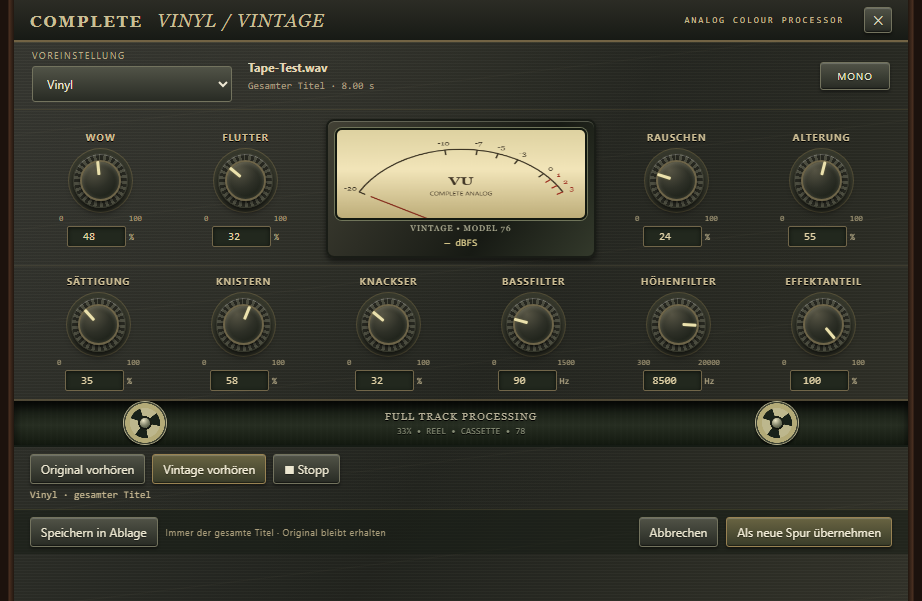922x601 pixels.
Task: Click the 'VINTAGE • MODEL 76' label
Action: coord(460,228)
